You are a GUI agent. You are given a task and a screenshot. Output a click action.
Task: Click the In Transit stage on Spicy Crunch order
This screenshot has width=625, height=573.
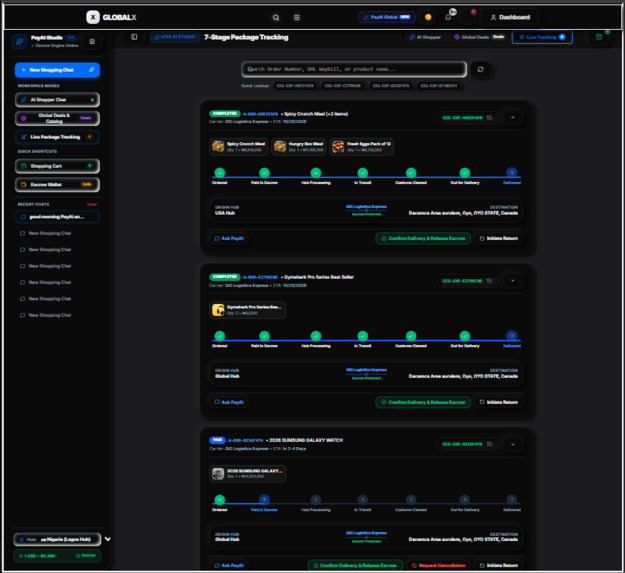363,173
